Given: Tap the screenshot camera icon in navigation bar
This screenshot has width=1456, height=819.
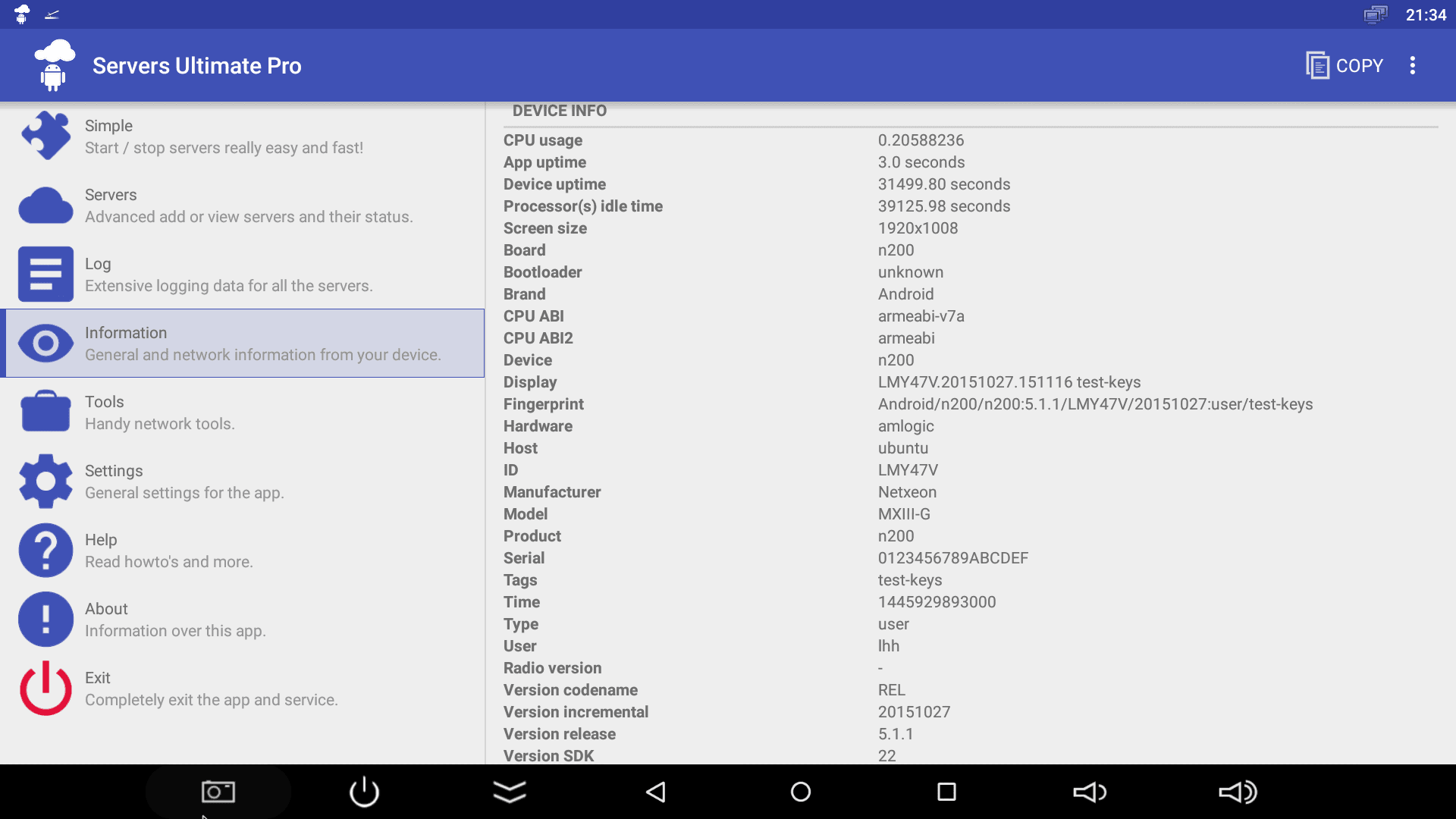Looking at the screenshot, I should point(218,792).
